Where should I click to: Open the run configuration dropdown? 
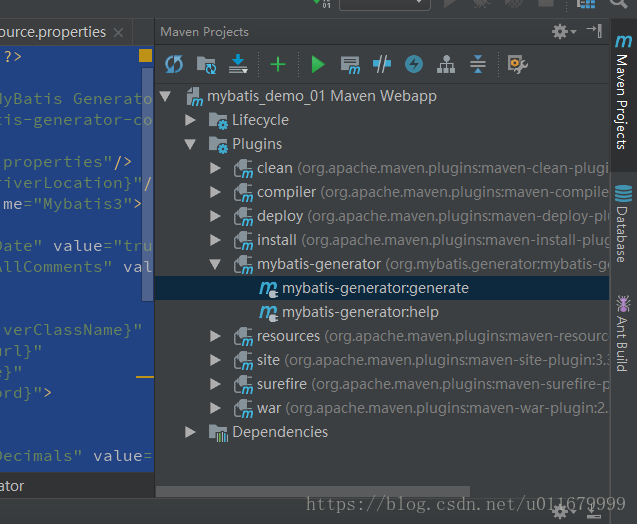pos(385,5)
